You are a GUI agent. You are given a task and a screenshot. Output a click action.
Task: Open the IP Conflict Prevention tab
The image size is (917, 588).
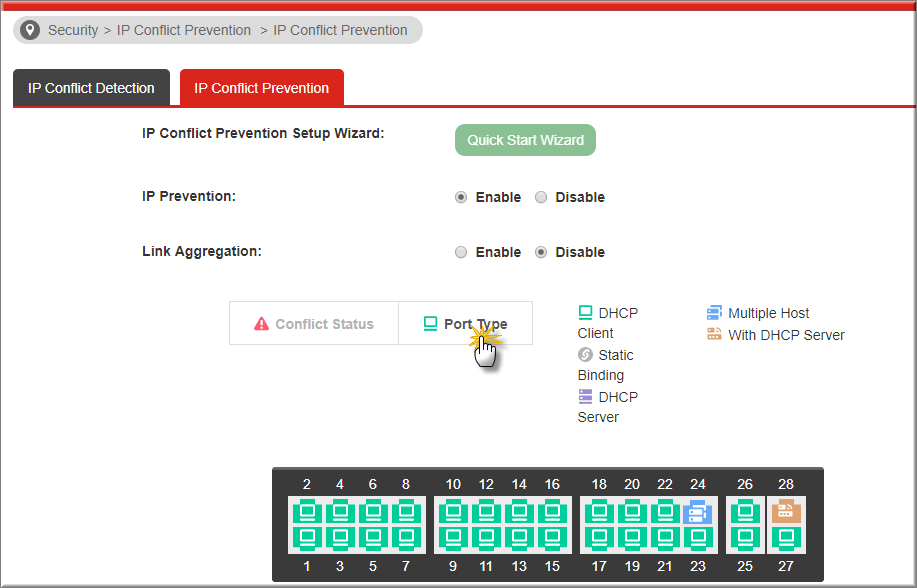click(x=261, y=88)
